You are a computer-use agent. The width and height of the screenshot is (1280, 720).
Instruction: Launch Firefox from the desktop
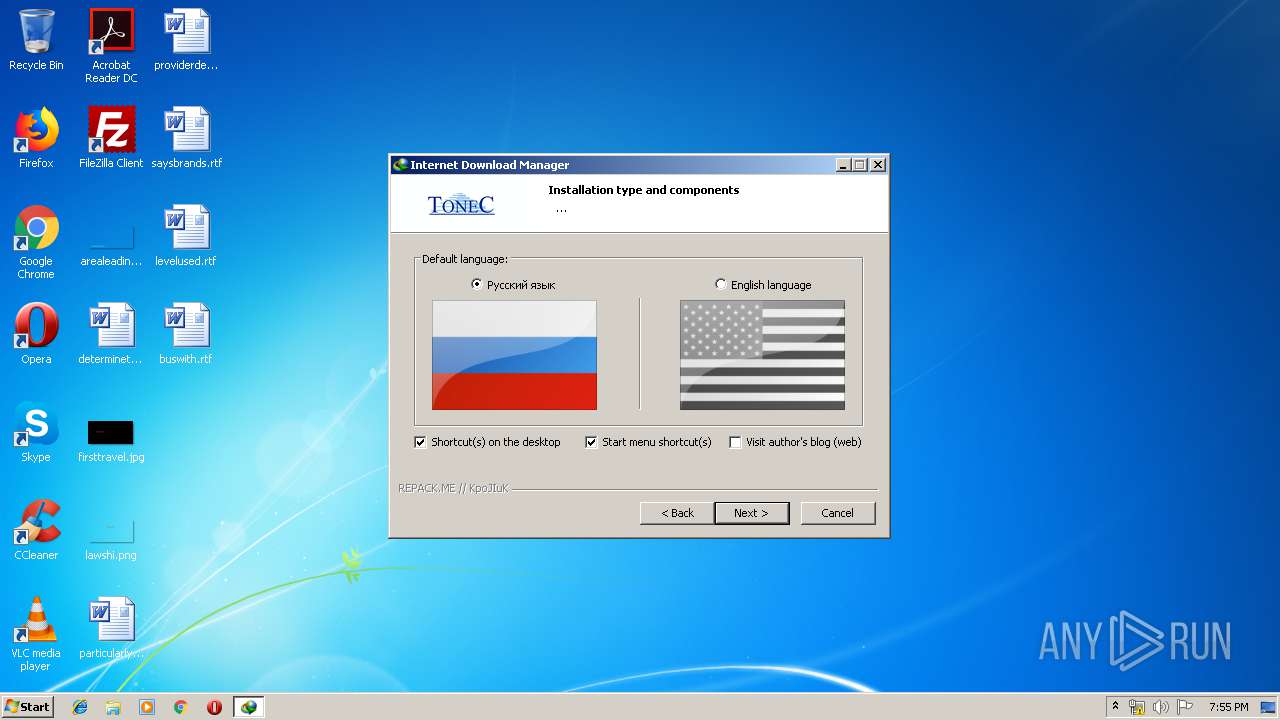click(x=36, y=138)
